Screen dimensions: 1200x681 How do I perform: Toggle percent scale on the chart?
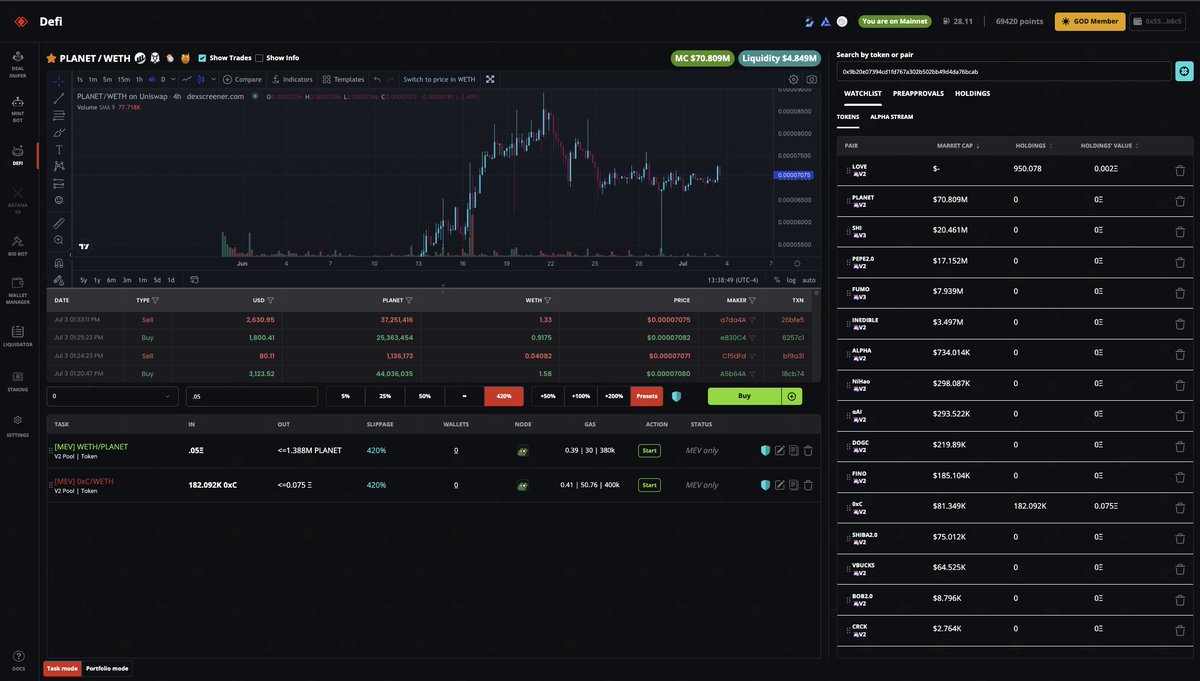coord(778,280)
